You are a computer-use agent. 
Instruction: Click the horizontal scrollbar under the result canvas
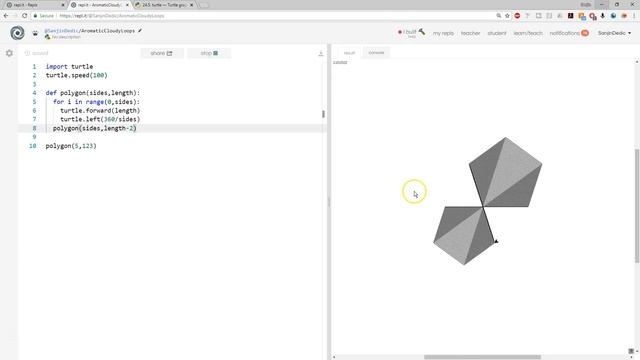click(482, 357)
